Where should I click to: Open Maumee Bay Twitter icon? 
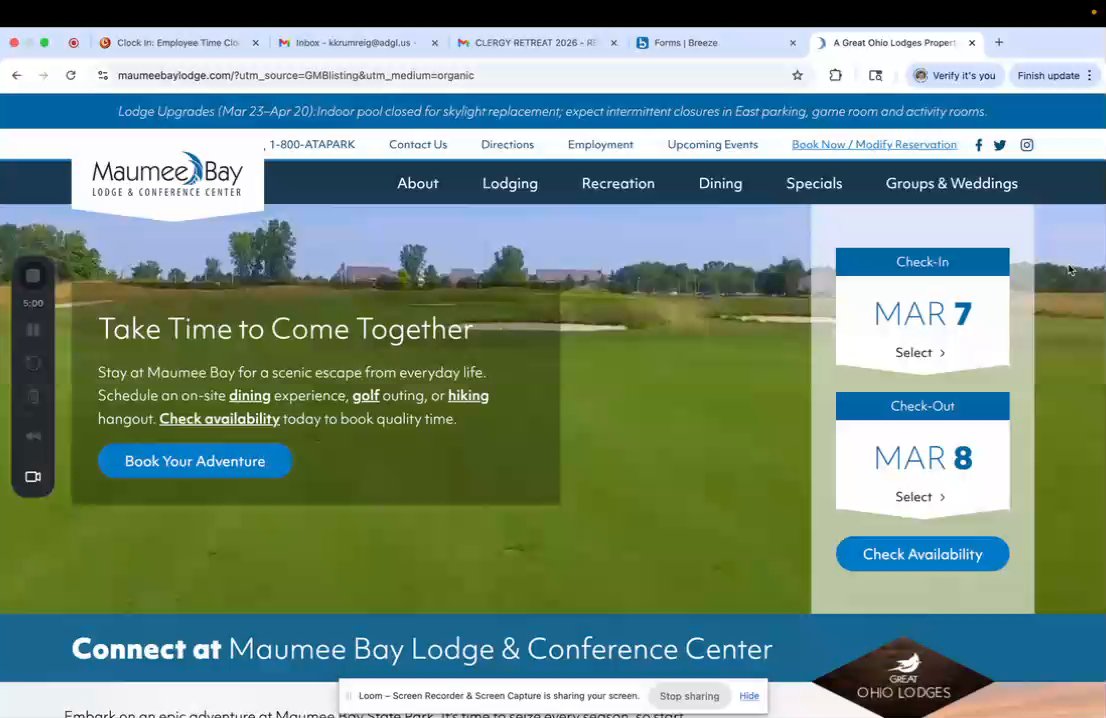pyautogui.click(x=1000, y=145)
